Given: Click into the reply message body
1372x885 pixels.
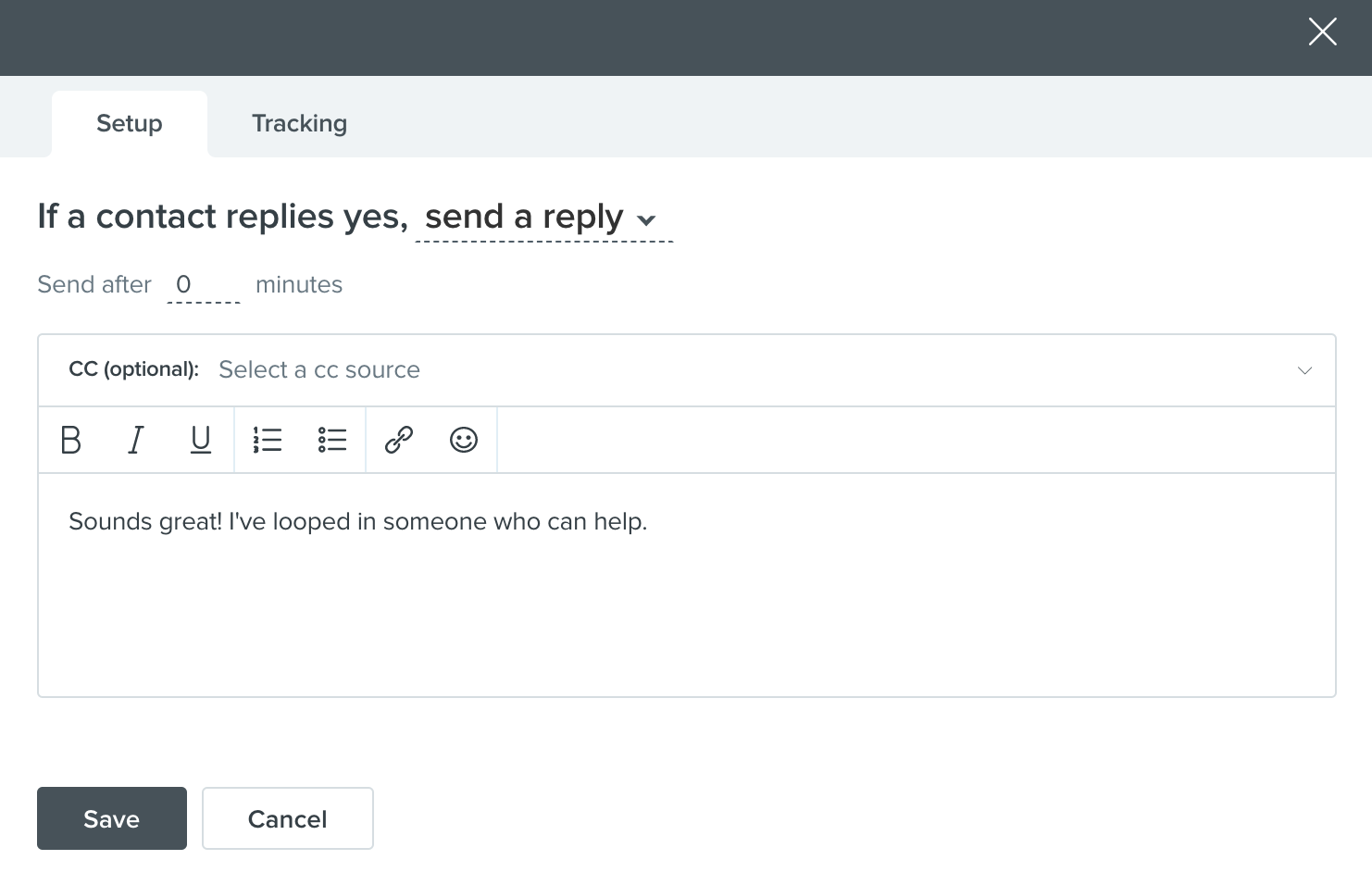Looking at the screenshot, I should pos(687,585).
